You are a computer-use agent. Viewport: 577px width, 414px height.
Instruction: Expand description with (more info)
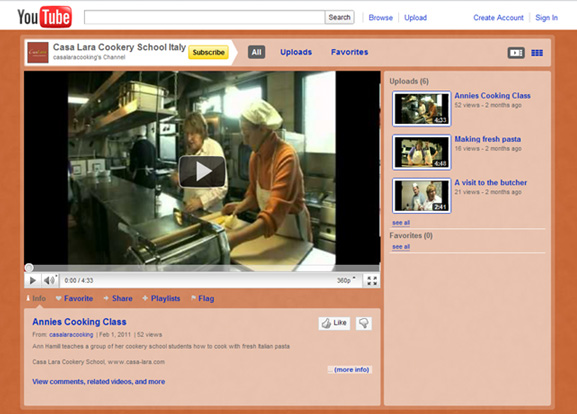[350, 369]
